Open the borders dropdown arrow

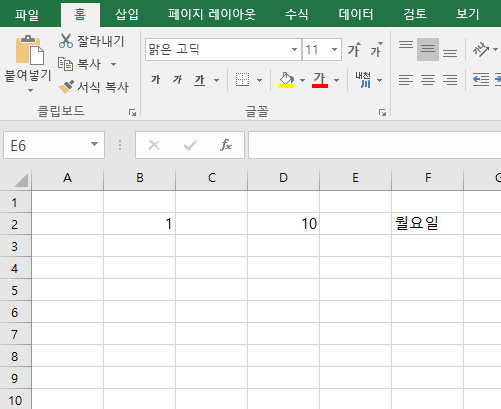[x=259, y=80]
